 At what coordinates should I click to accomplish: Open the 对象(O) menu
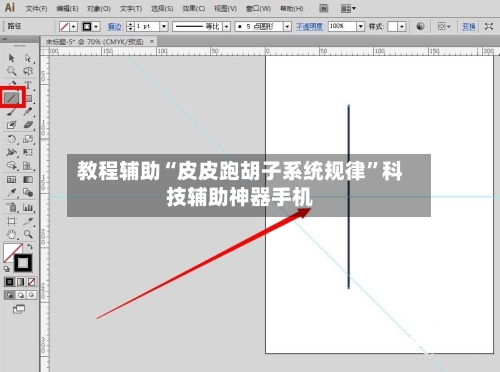(99, 8)
